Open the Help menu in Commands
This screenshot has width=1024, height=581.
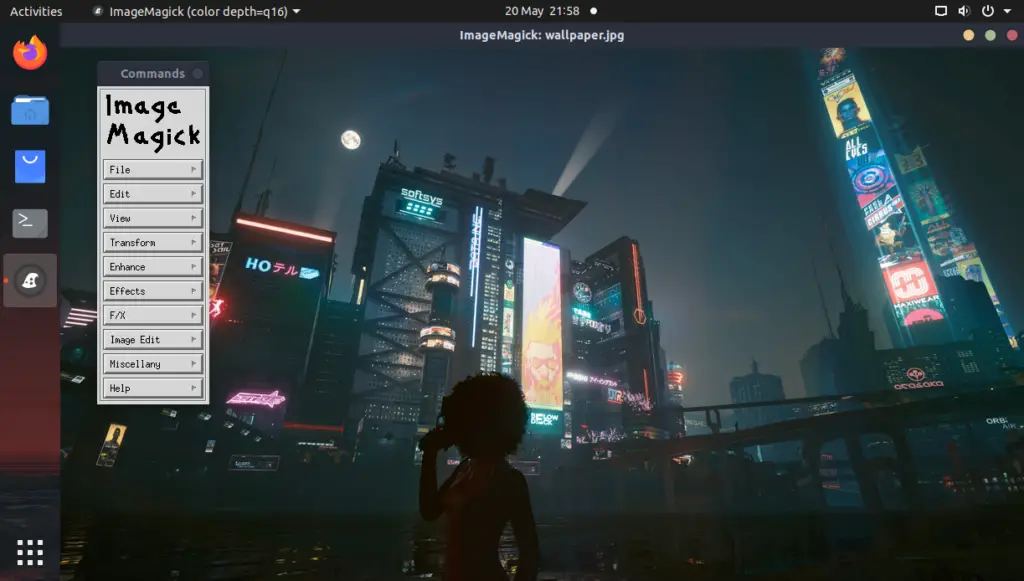153,388
